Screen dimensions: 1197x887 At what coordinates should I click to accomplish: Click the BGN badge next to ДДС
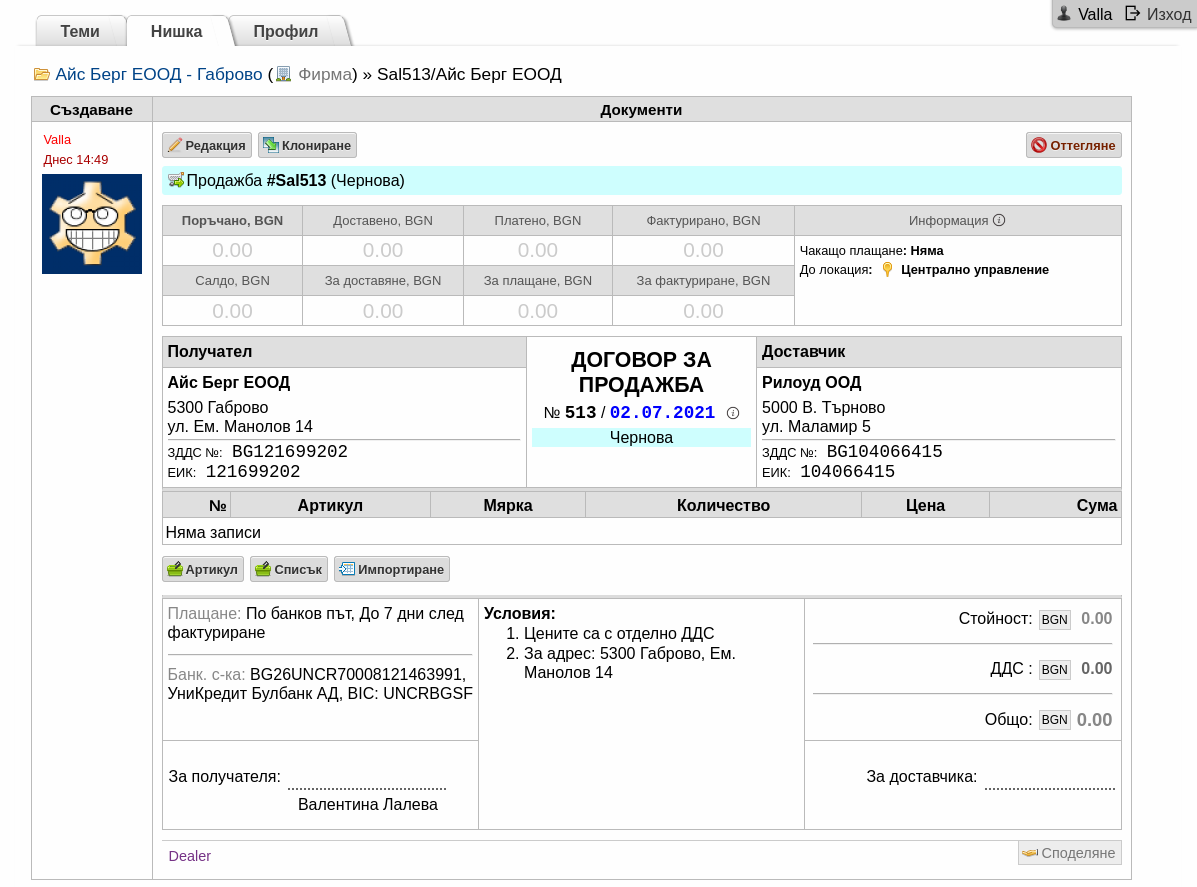(1054, 669)
